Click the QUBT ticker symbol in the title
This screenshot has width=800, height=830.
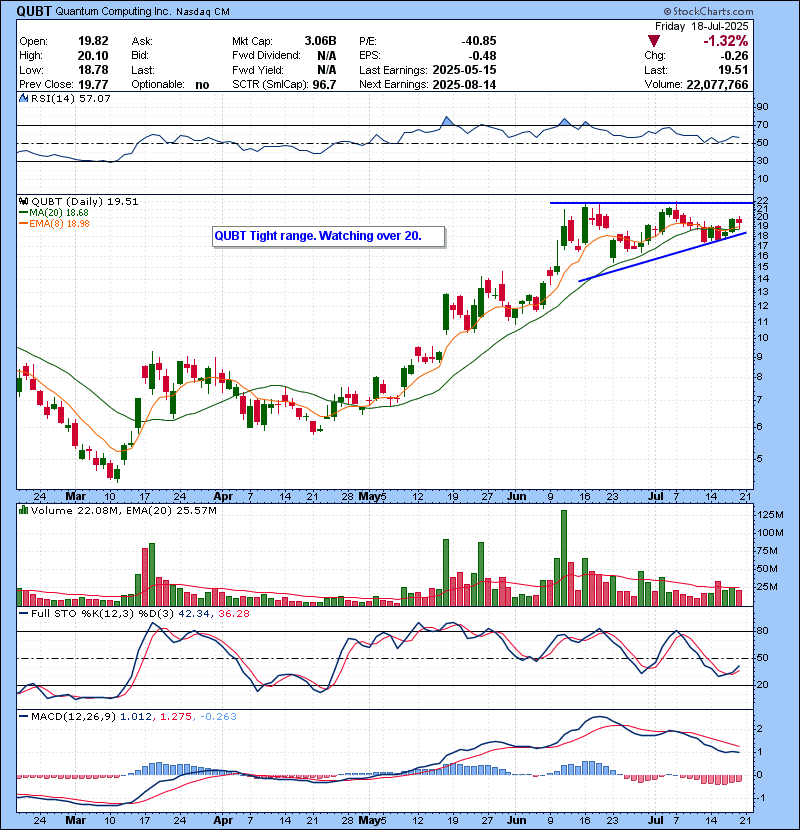click(34, 11)
